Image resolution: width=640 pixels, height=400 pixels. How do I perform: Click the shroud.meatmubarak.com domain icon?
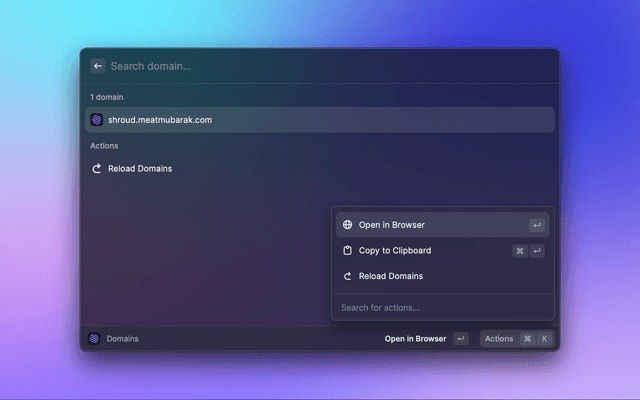97,120
